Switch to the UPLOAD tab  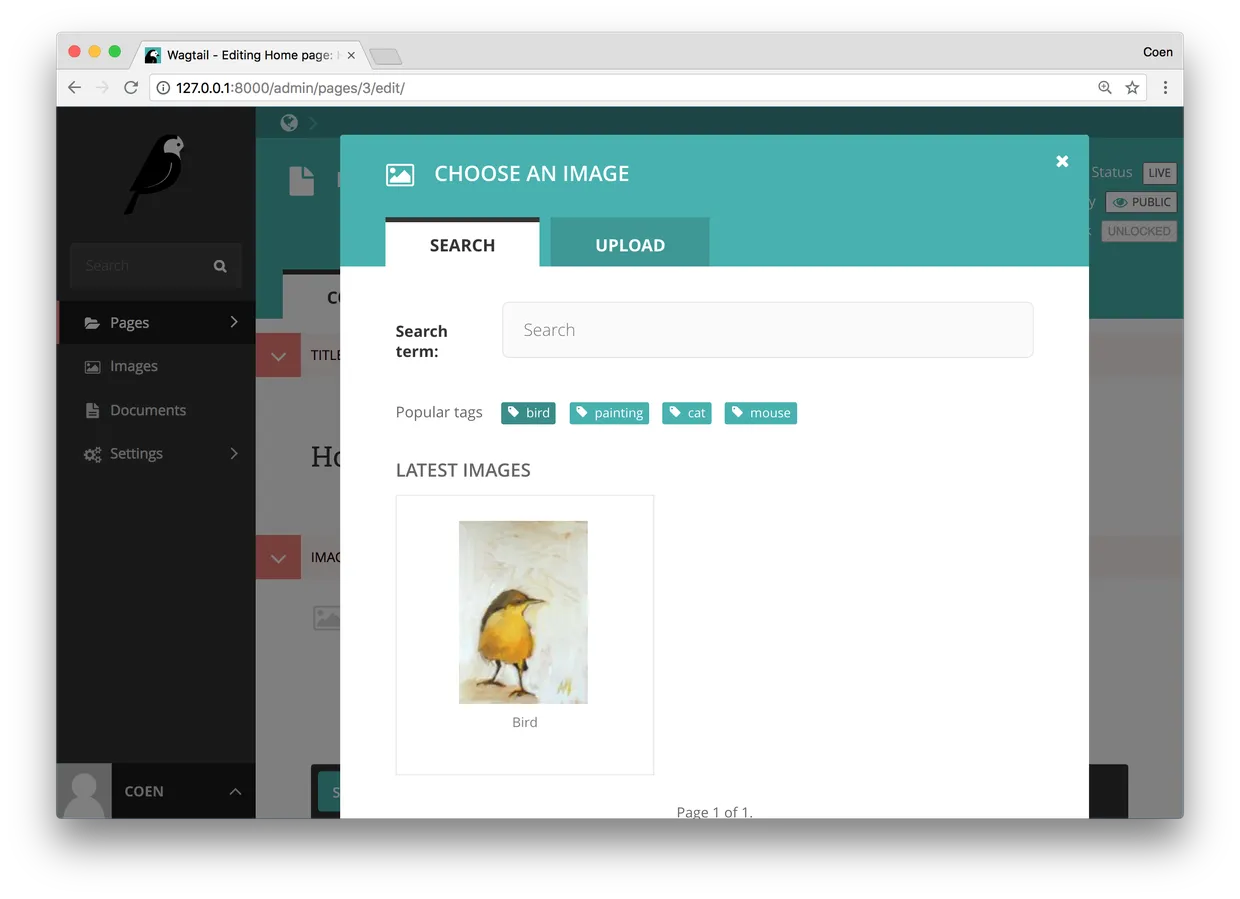coord(629,244)
